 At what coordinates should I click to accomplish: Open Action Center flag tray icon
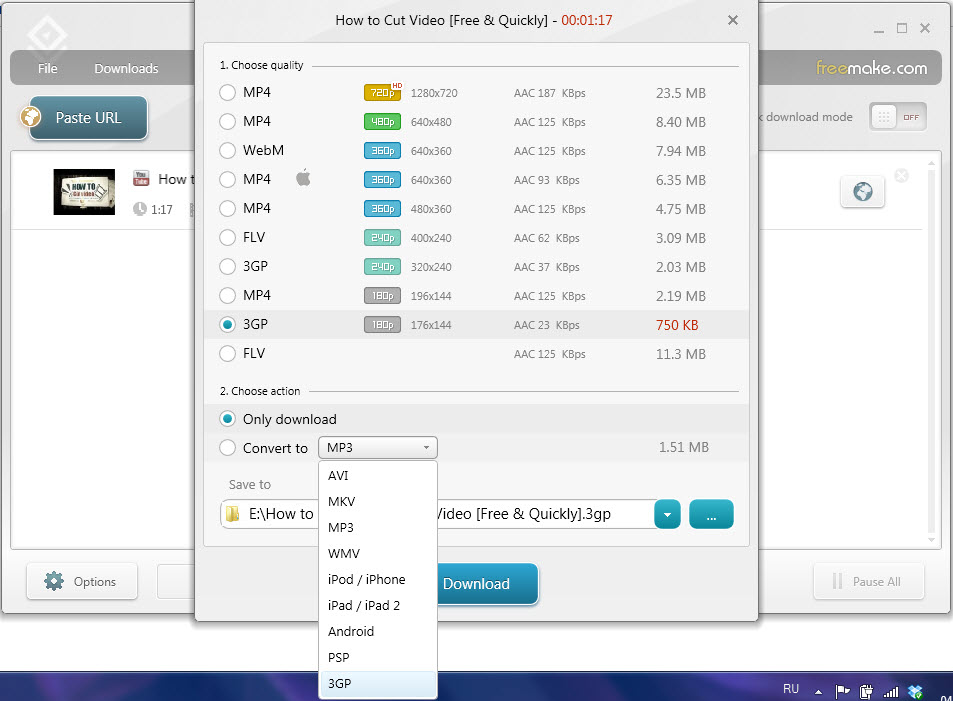(842, 691)
